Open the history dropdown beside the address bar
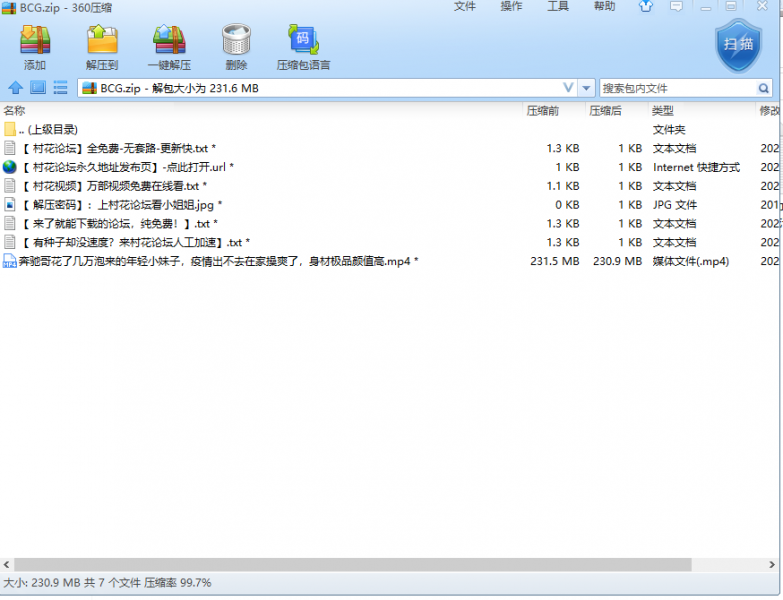 point(587,88)
